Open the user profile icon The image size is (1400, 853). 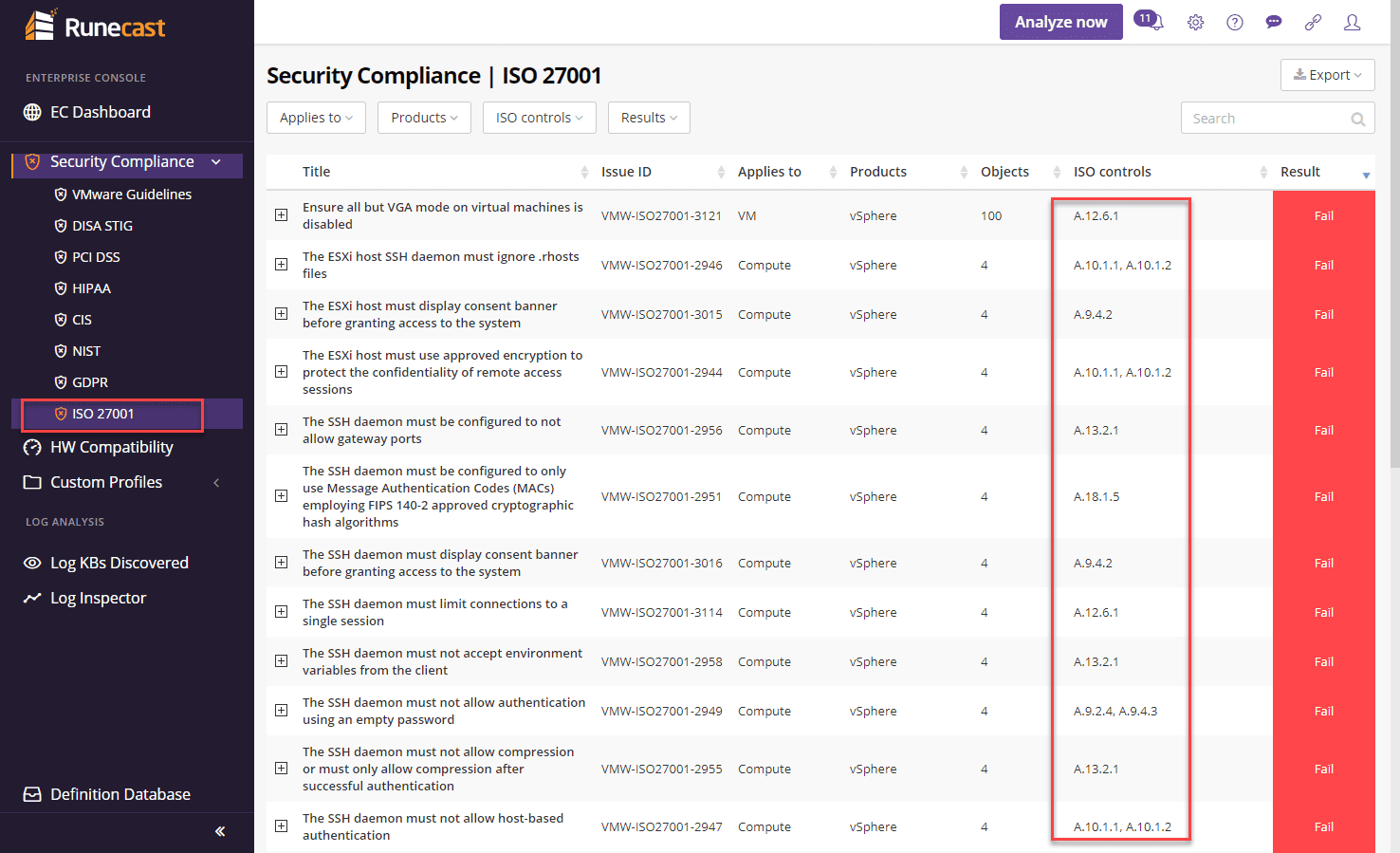point(1353,22)
